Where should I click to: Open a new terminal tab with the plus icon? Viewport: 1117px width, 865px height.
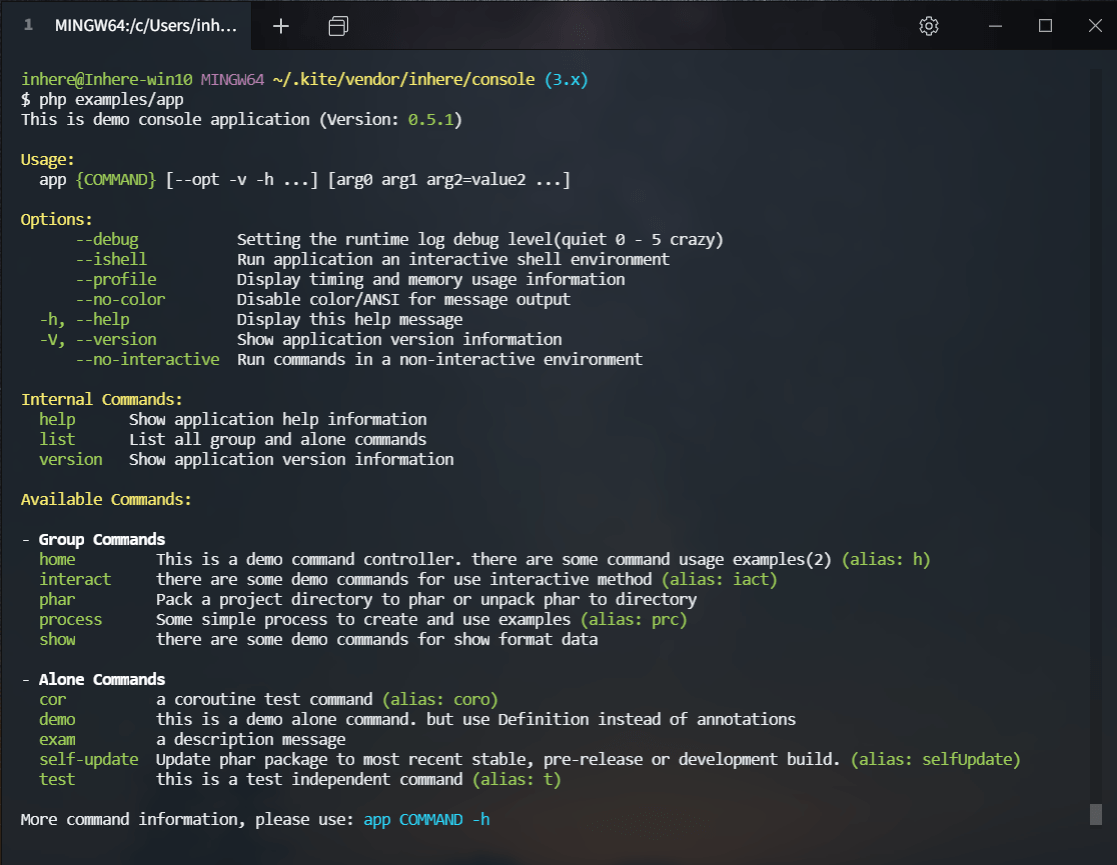[280, 26]
